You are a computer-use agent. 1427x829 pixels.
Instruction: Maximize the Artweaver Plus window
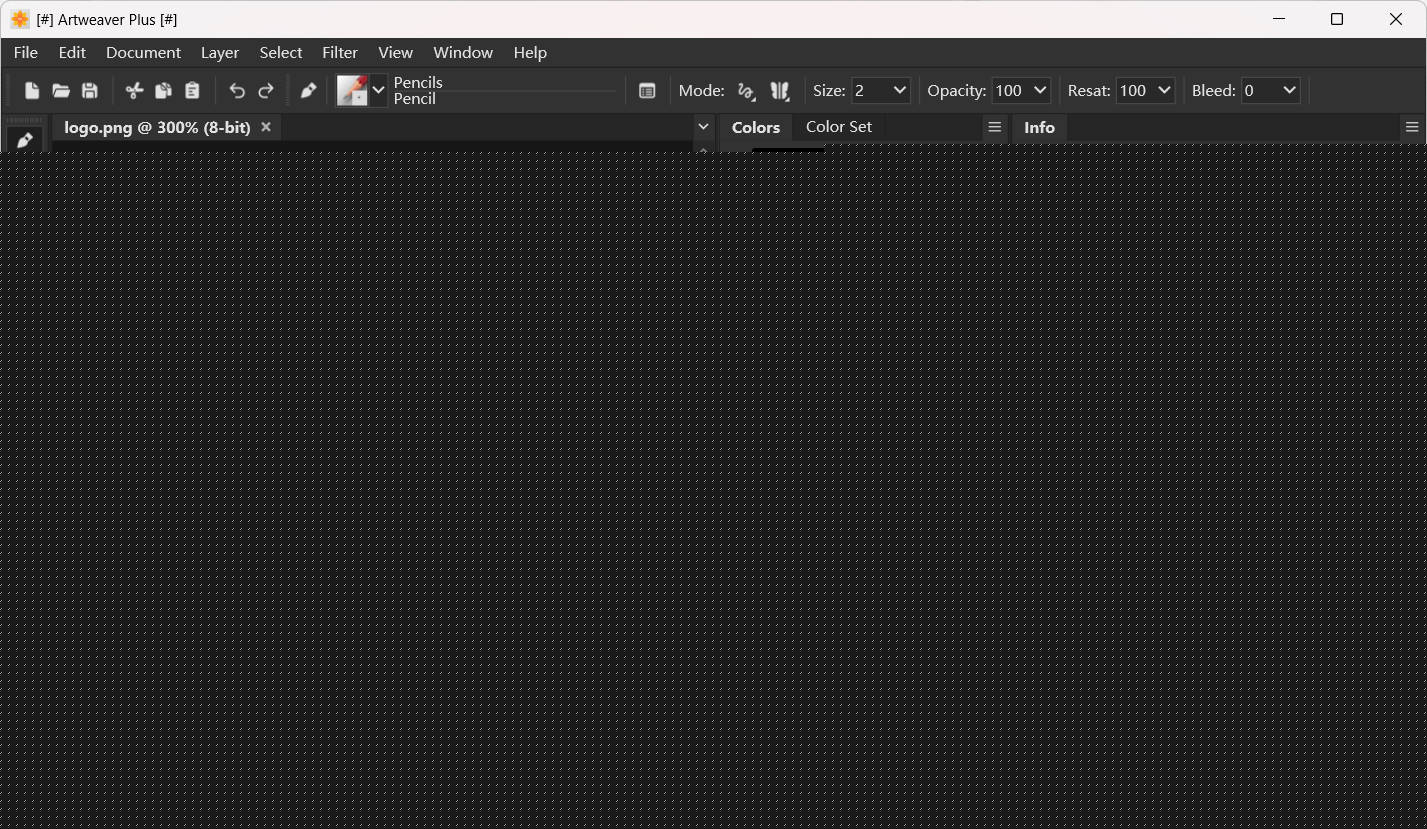(1337, 19)
